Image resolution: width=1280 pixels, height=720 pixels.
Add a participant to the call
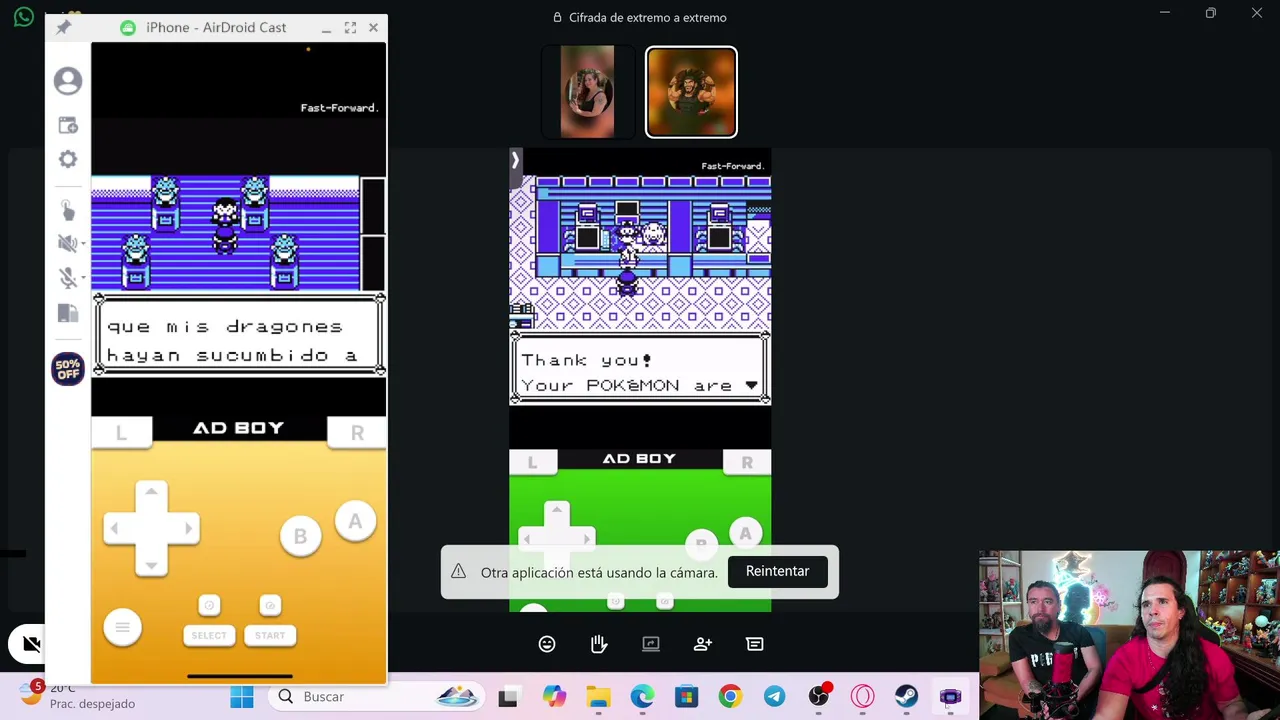(x=703, y=644)
